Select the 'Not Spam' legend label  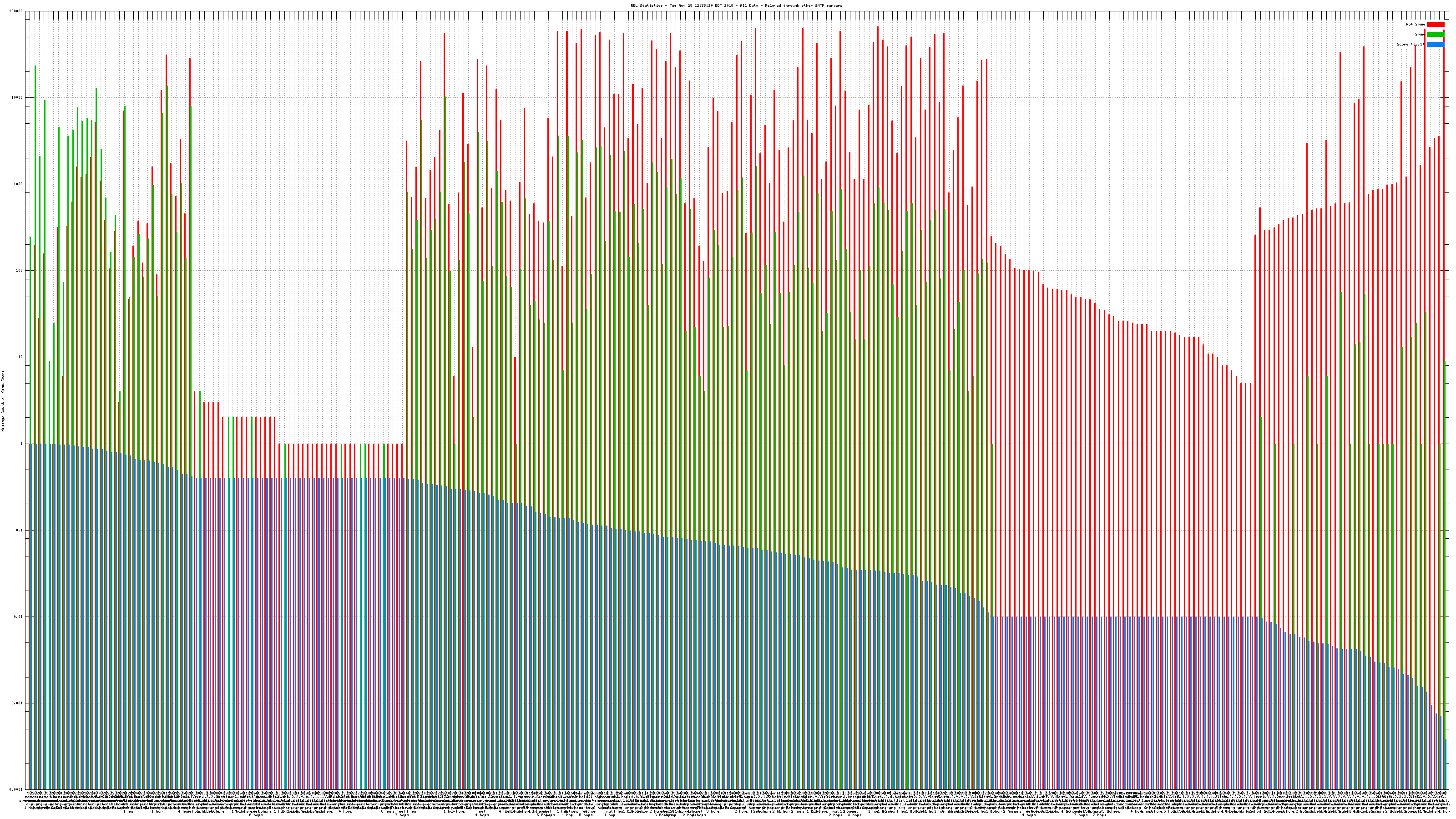(x=1416, y=24)
